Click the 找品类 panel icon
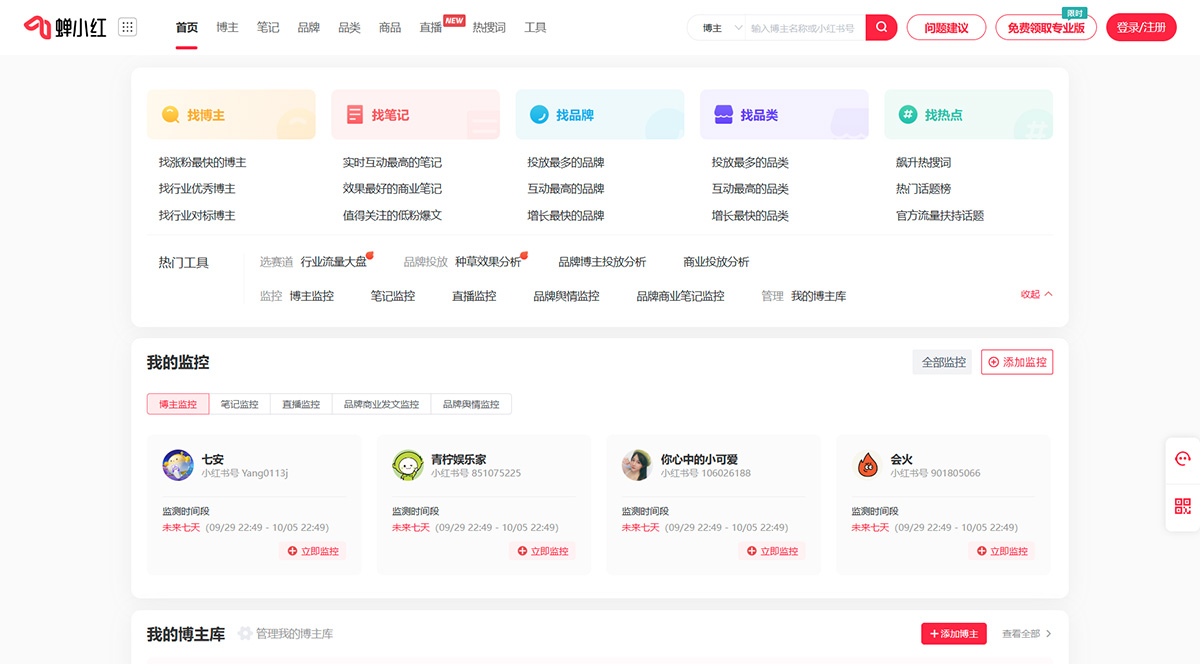 tap(723, 115)
